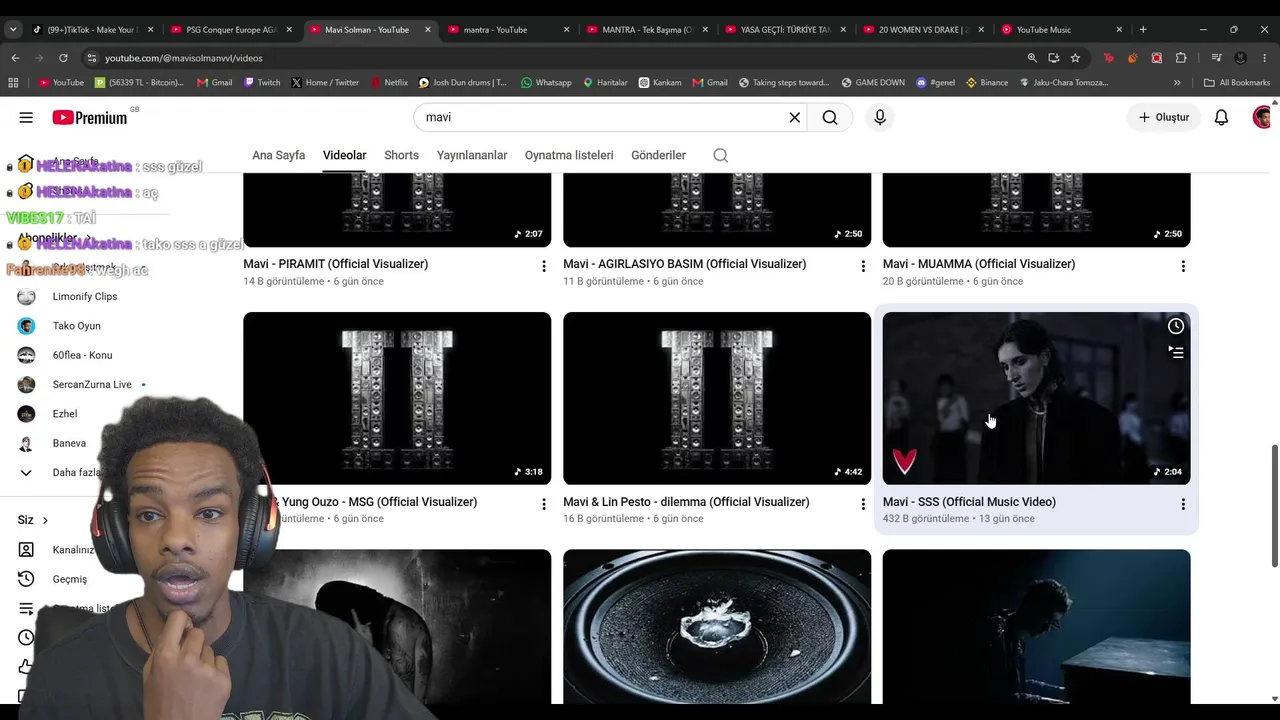Viewport: 1280px width, 720px height.
Task: Open the tab search dropdown arrow
Action: pyautogui.click(x=13, y=29)
